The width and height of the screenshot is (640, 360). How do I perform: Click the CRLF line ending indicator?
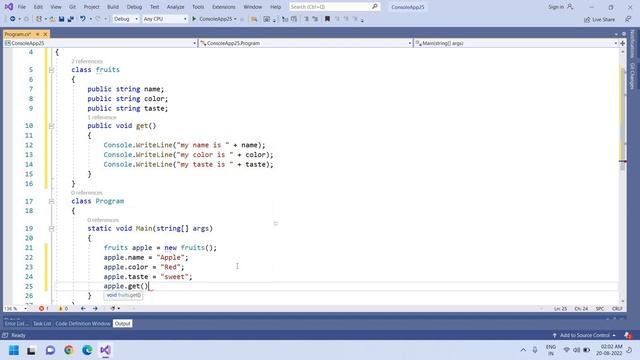617,309
